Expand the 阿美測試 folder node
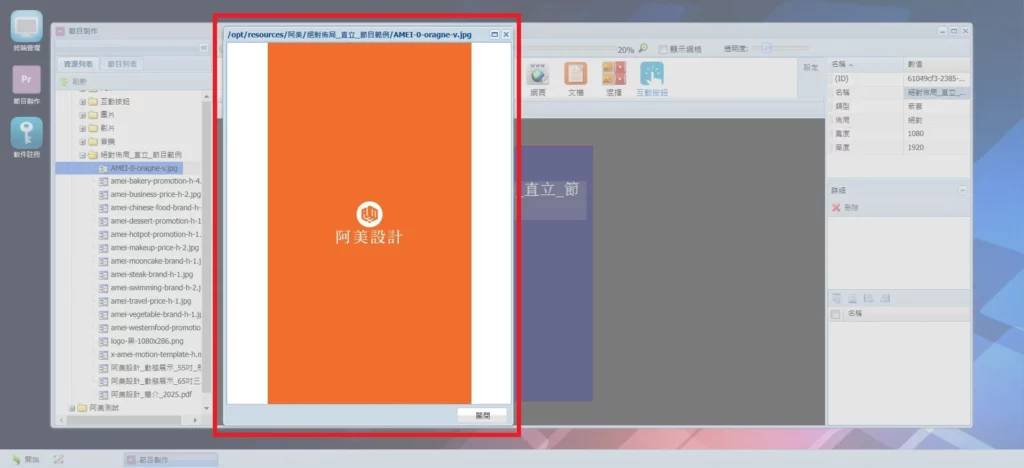The width and height of the screenshot is (1024, 468). [71, 408]
